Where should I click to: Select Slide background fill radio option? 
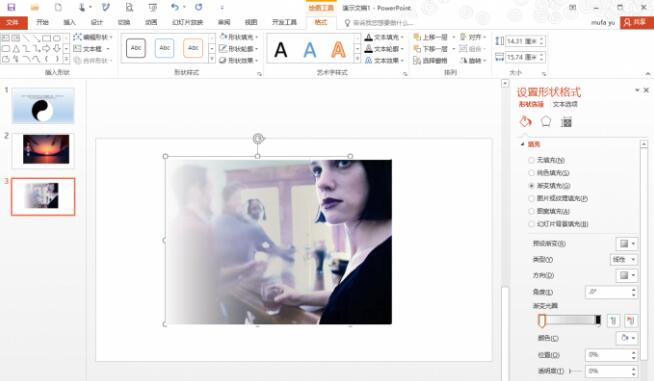[558, 224]
